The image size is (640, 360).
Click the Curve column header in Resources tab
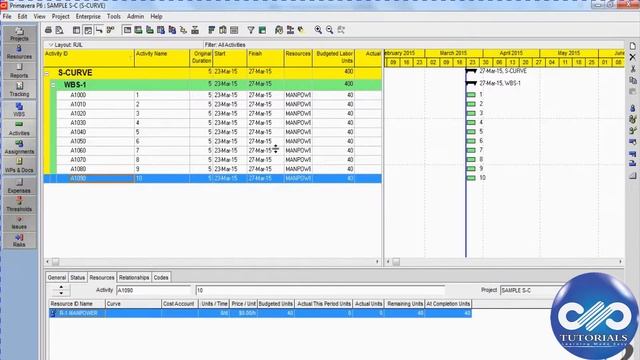(x=133, y=304)
